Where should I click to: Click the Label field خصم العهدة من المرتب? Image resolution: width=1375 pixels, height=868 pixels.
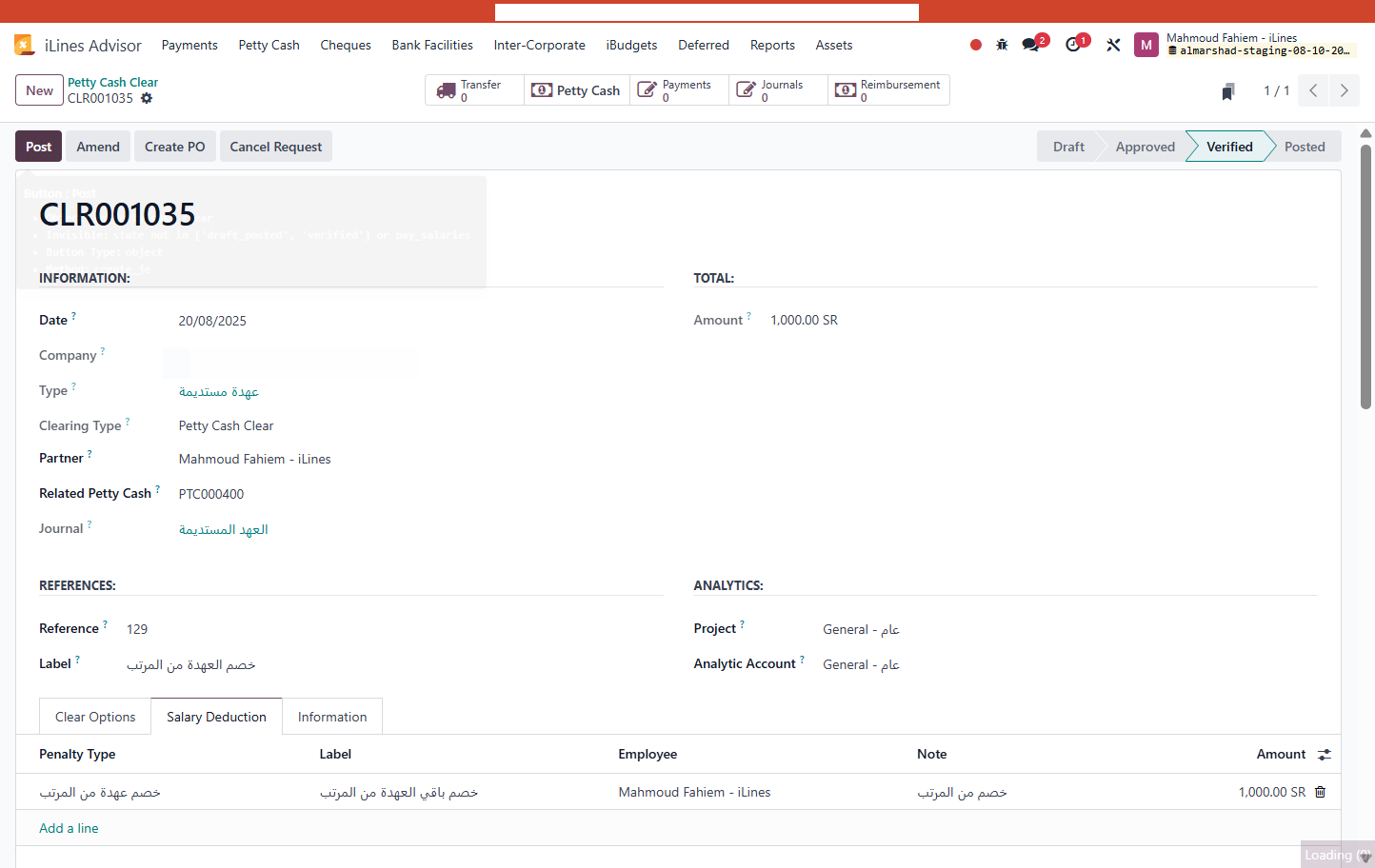pos(191,664)
